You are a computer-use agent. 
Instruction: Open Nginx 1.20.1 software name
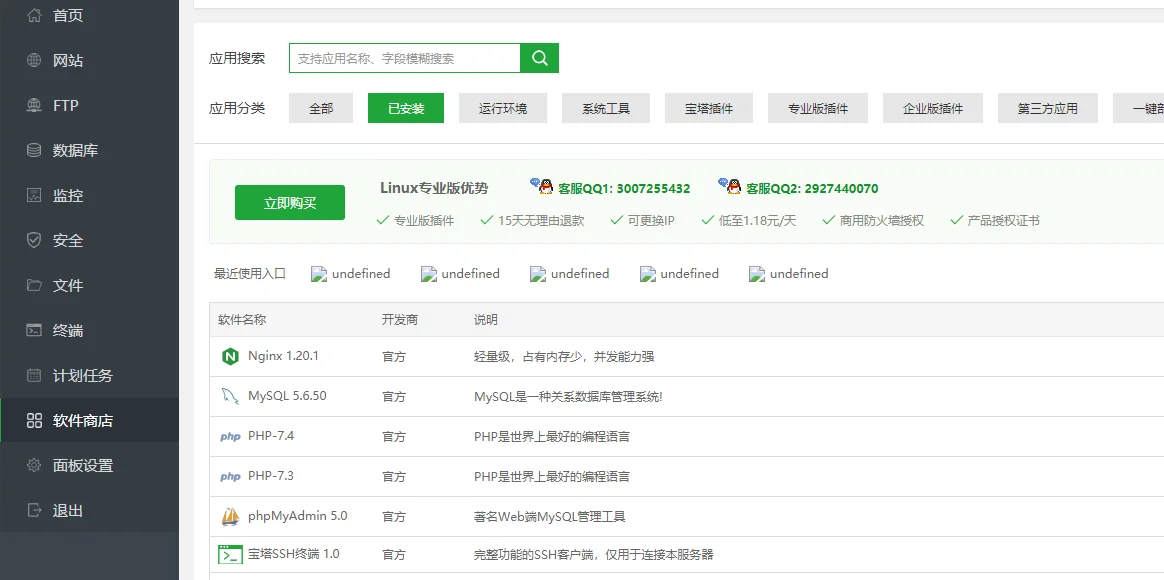tap(283, 356)
